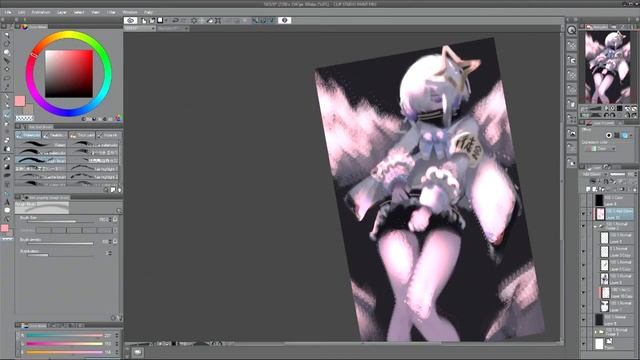Click the Fill bucket icon in command bar
The image size is (640, 360).
[210, 20]
